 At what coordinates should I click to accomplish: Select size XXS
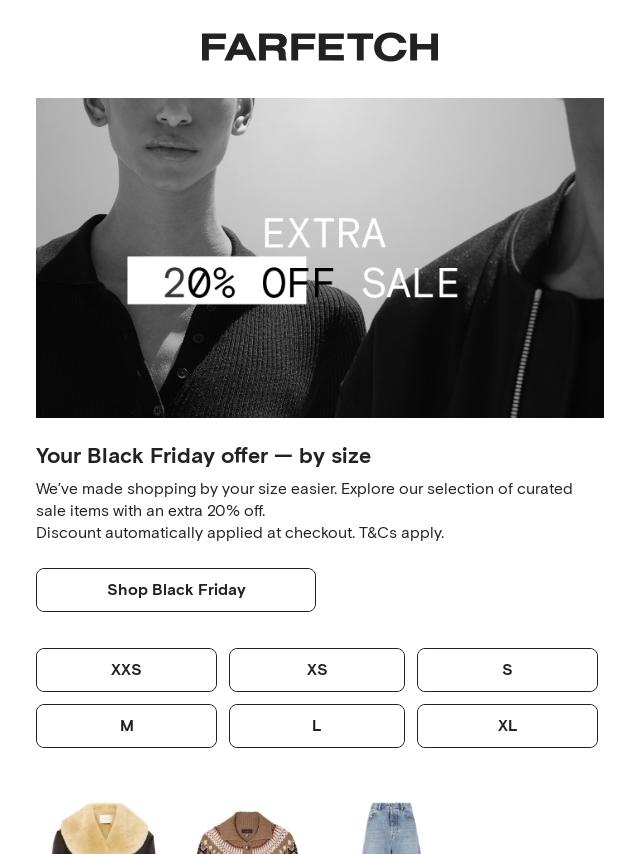[126, 670]
